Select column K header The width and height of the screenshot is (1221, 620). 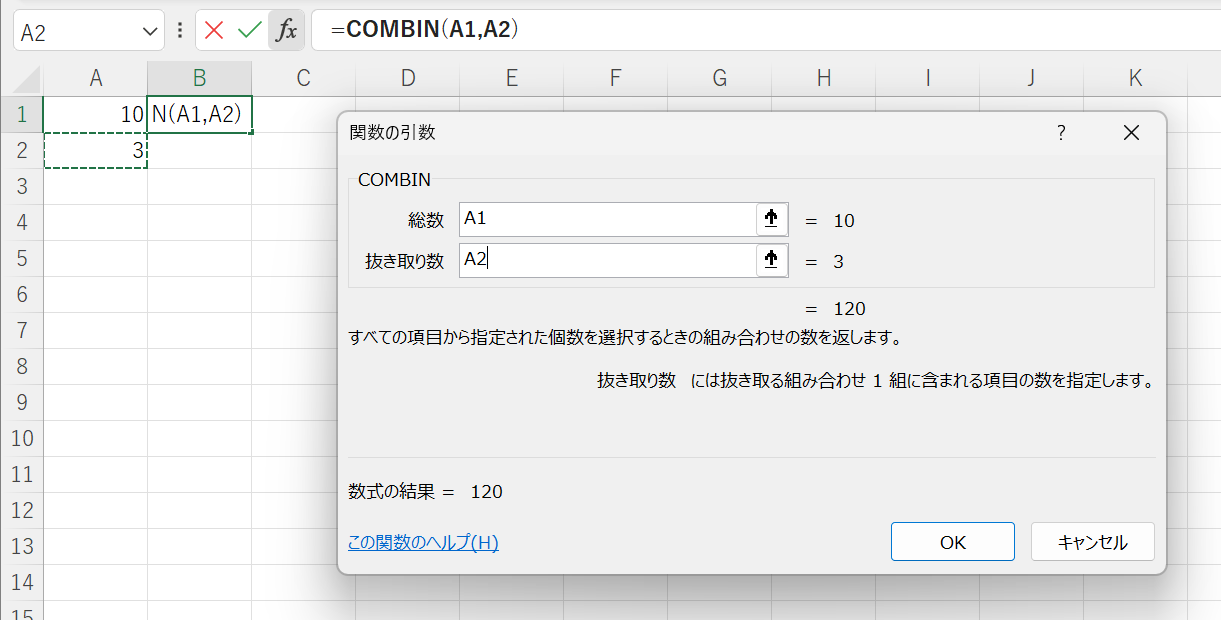point(1135,78)
